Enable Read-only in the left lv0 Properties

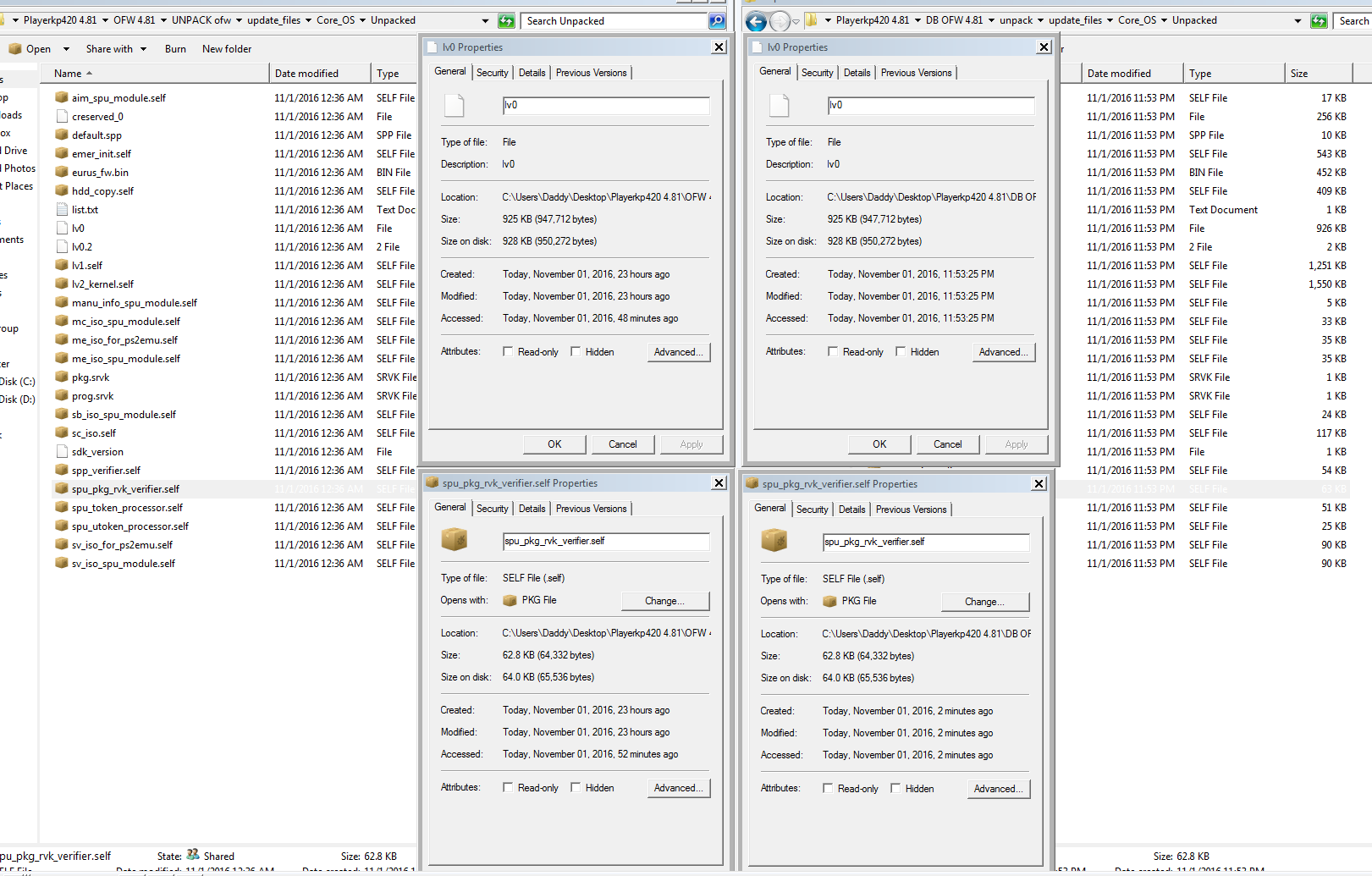[x=508, y=351]
